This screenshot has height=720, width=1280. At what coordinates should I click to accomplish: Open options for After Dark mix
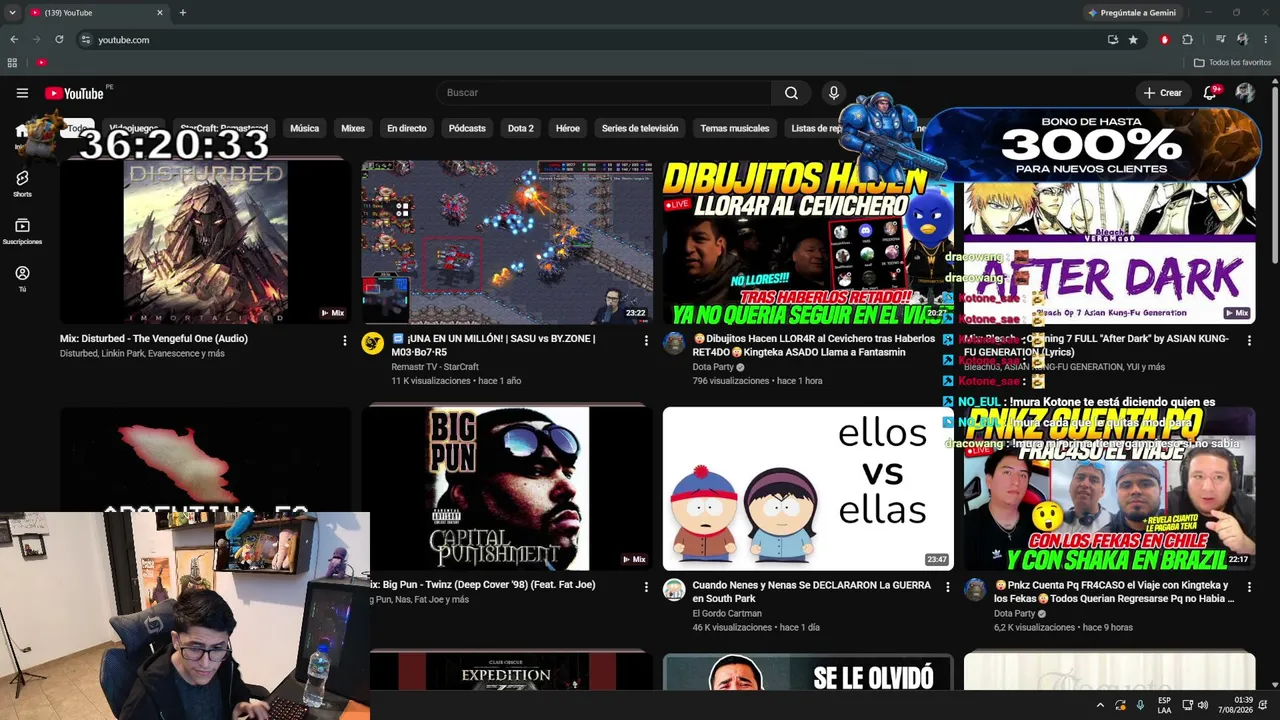(x=1249, y=340)
